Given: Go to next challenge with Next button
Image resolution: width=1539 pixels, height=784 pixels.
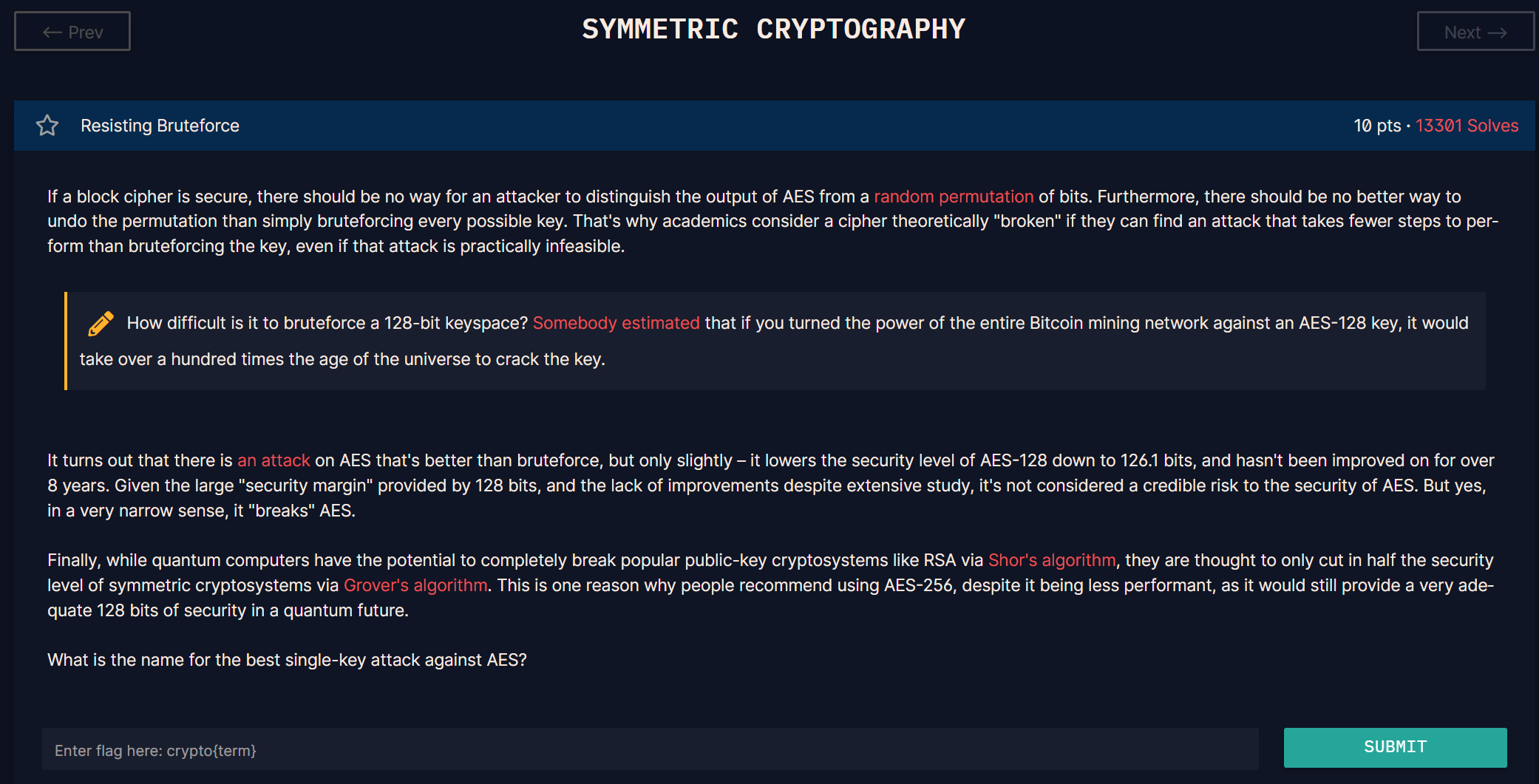Looking at the screenshot, I should point(1475,31).
